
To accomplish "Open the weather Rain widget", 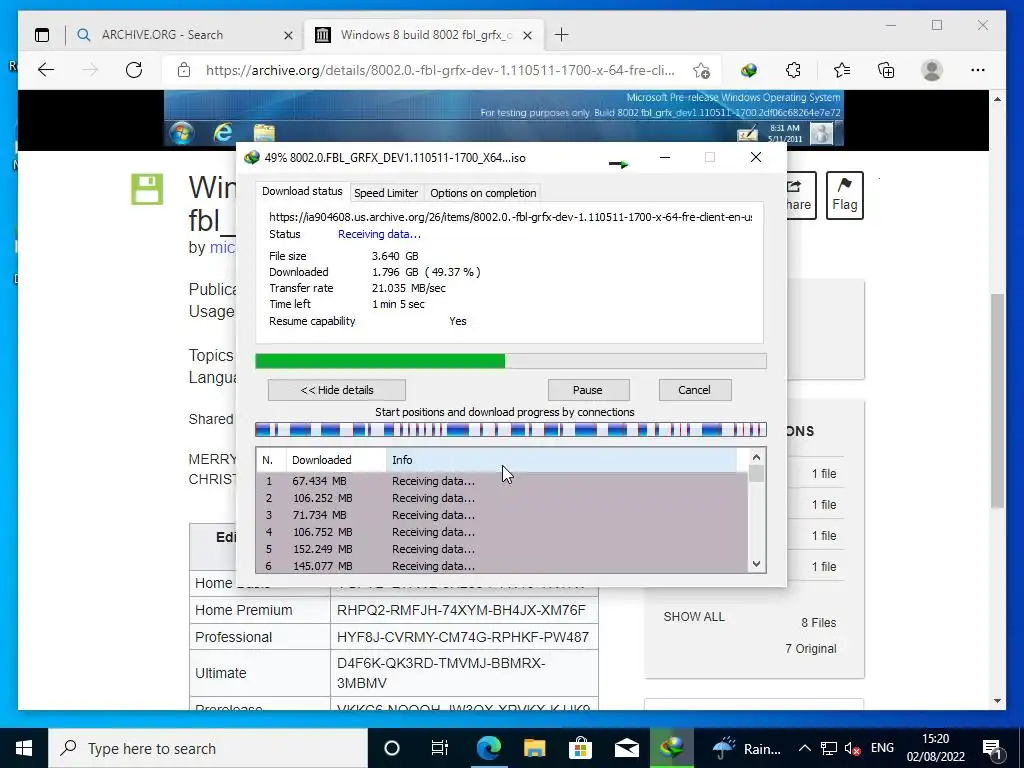I will pyautogui.click(x=746, y=748).
